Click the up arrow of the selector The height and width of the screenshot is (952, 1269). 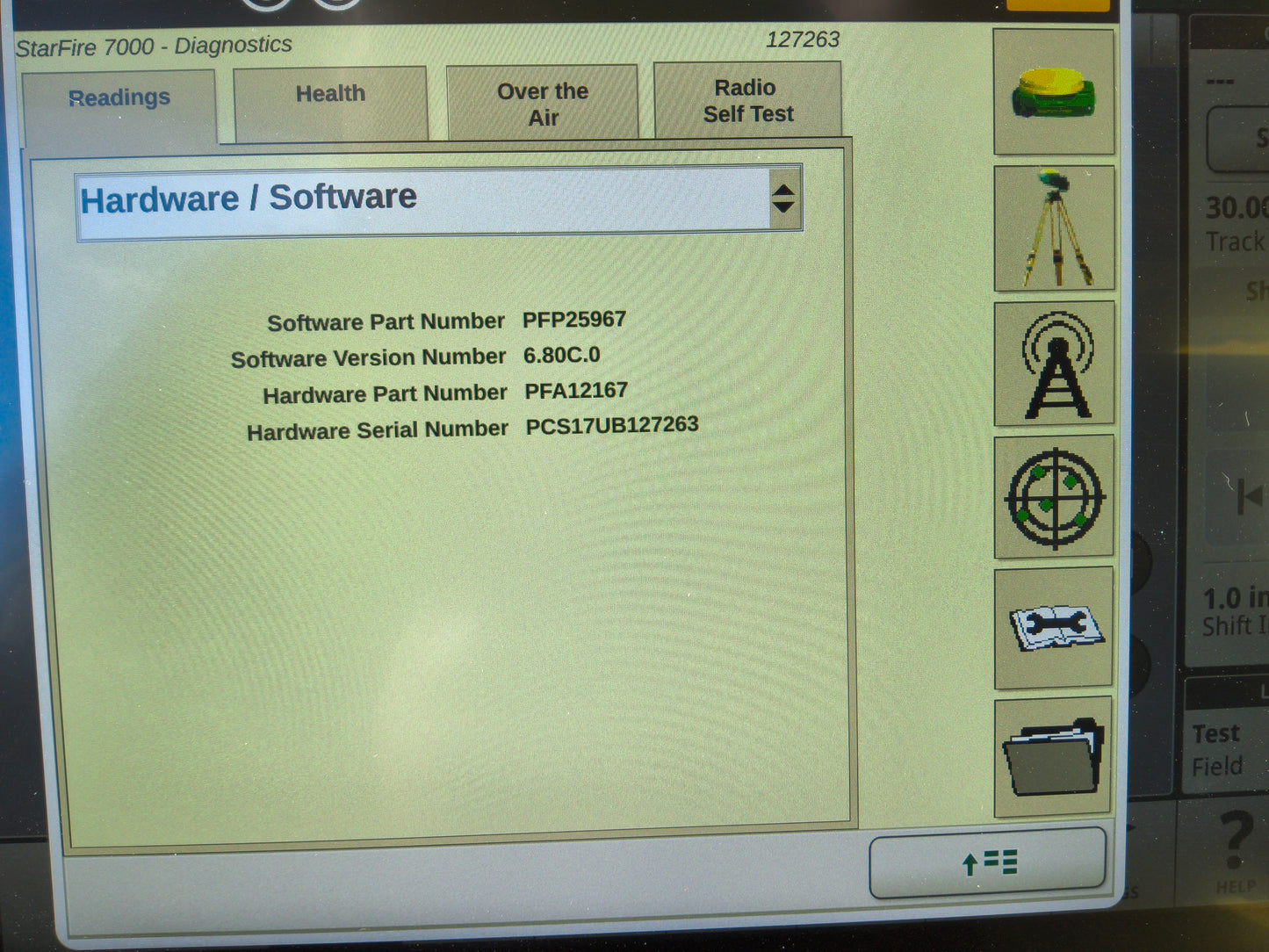784,191
